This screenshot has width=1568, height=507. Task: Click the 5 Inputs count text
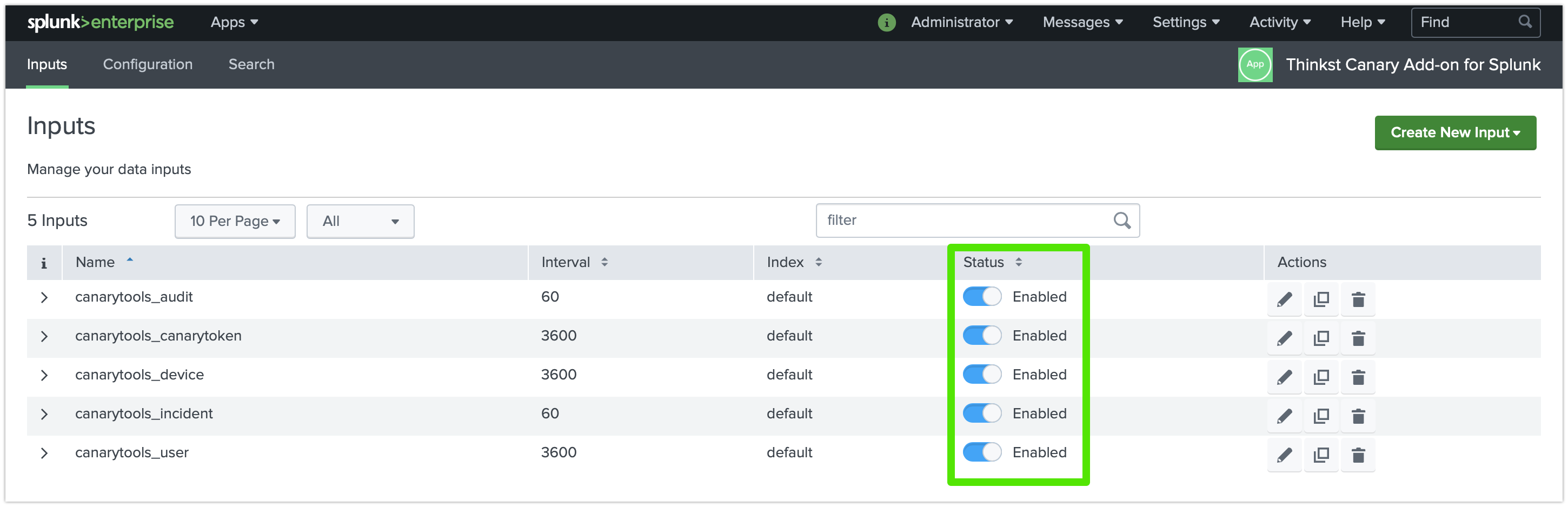[x=57, y=221]
